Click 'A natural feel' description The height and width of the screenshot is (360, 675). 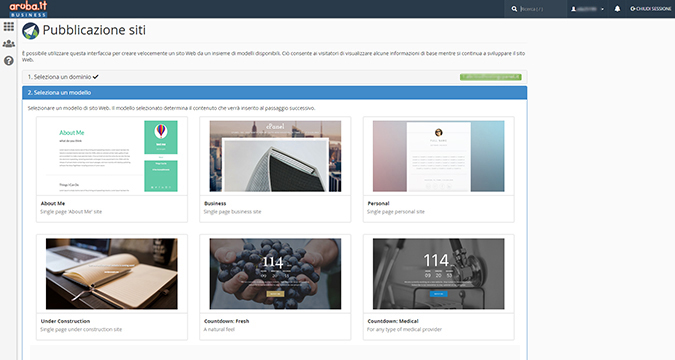click(x=219, y=329)
